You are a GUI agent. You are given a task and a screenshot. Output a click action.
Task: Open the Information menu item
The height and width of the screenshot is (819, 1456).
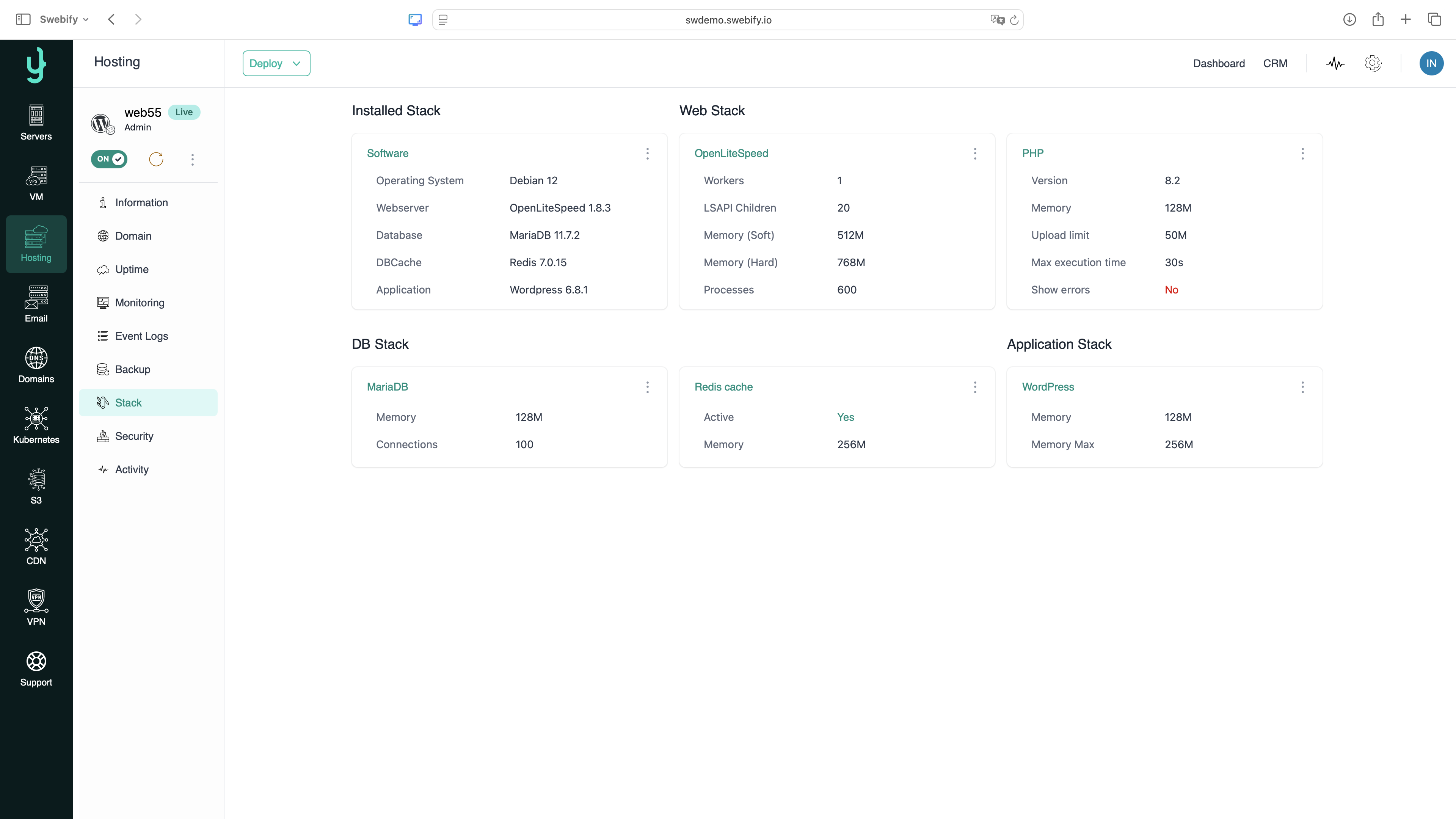[x=148, y=202]
